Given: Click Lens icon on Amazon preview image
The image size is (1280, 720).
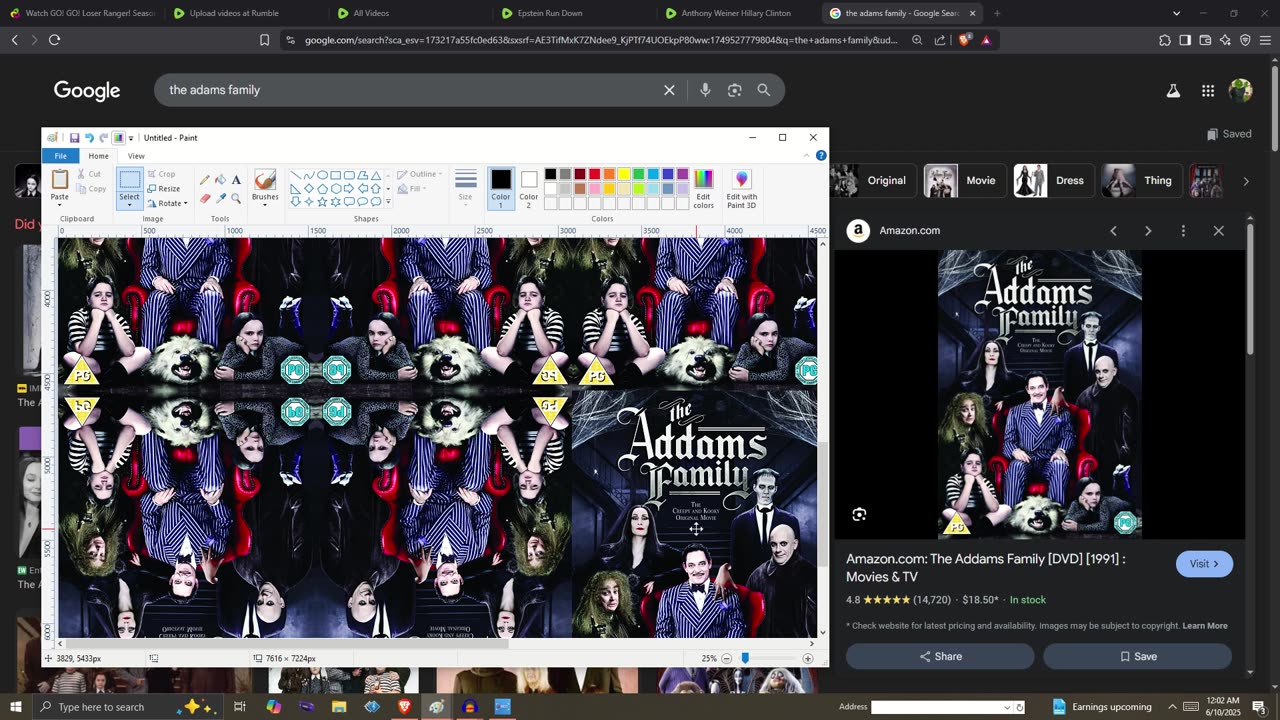Looking at the screenshot, I should 859,515.
